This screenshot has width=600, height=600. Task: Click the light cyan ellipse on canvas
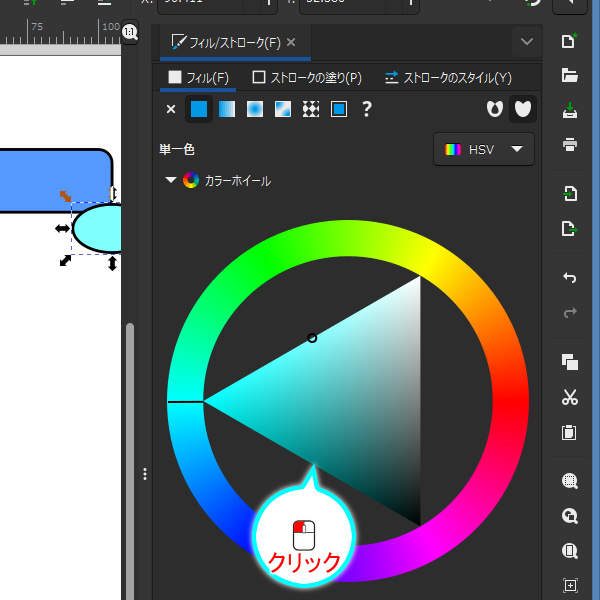click(x=99, y=228)
